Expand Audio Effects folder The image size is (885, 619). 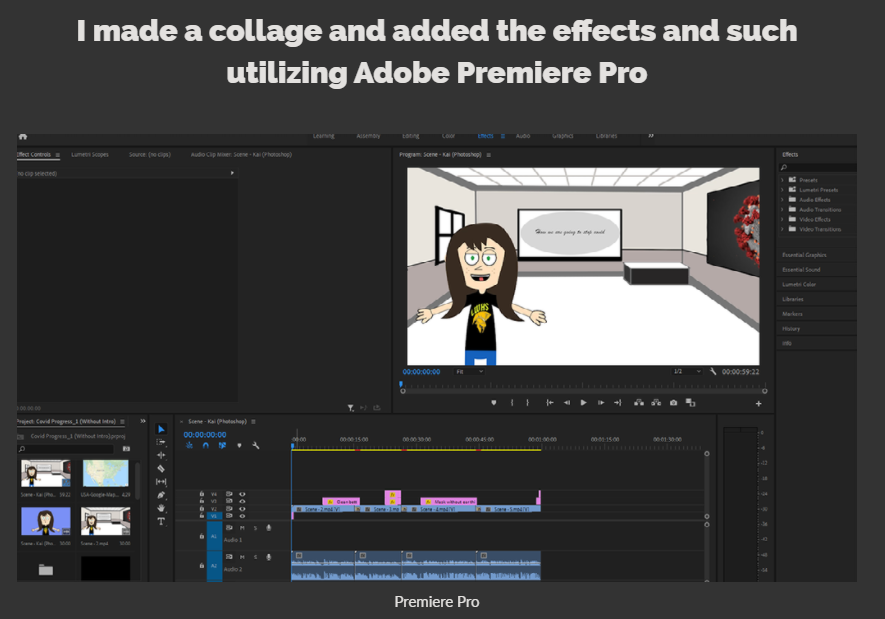click(782, 200)
